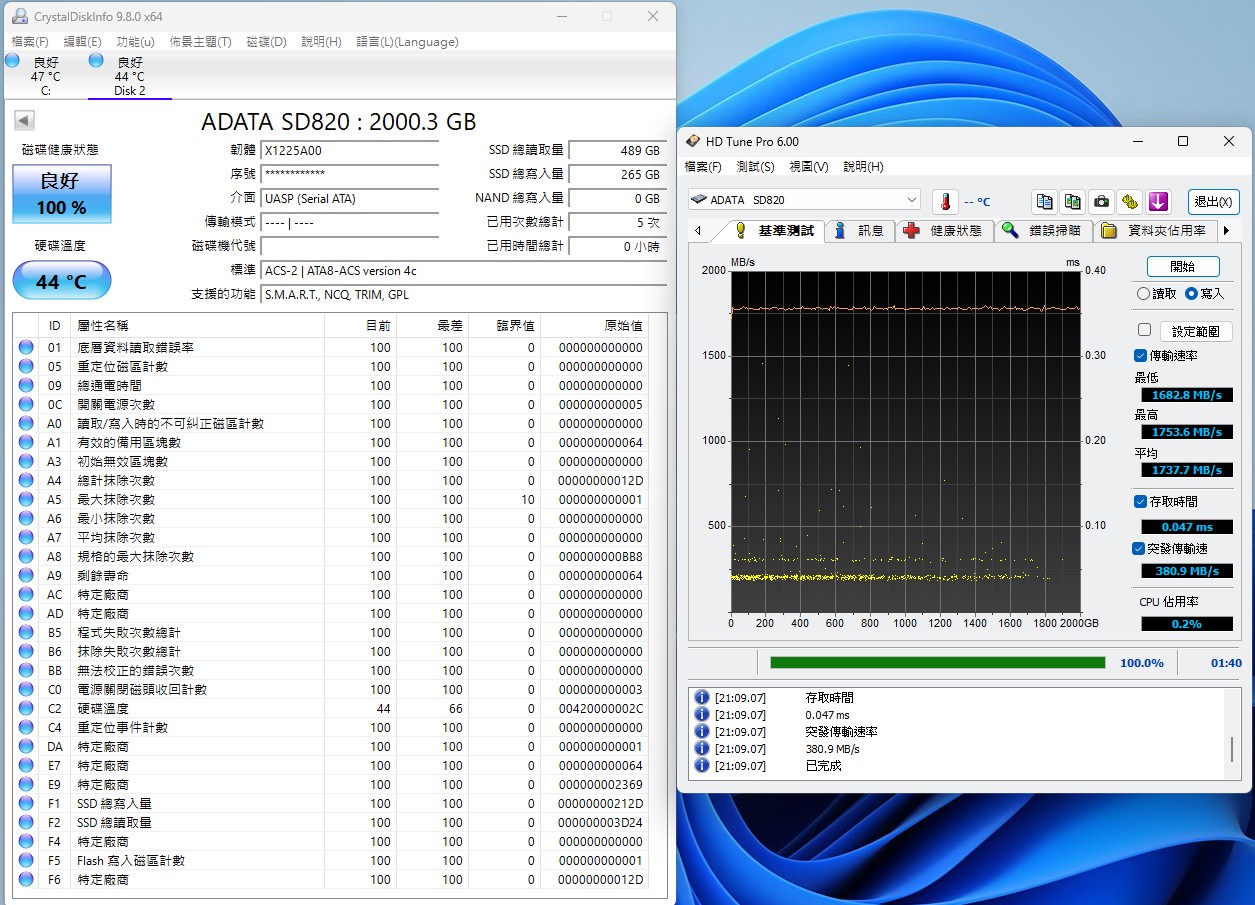This screenshot has height=905, width=1255.
Task: Click info icon of 存取時間 log entry
Action: [x=702, y=698]
